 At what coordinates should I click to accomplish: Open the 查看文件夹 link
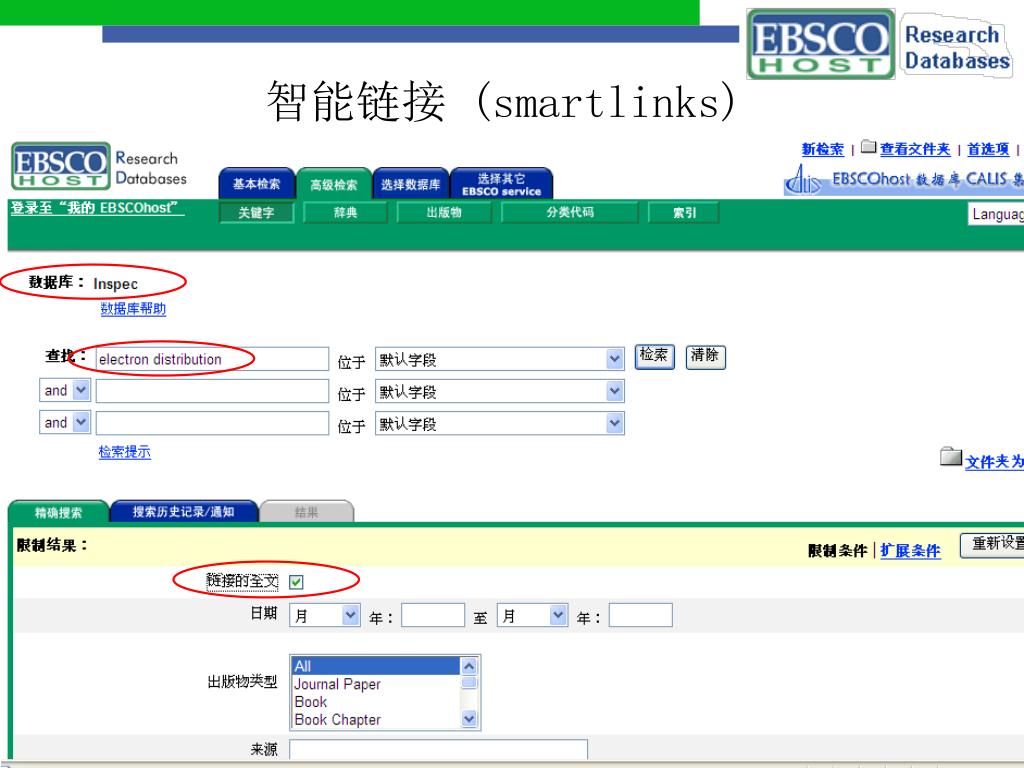click(915, 150)
